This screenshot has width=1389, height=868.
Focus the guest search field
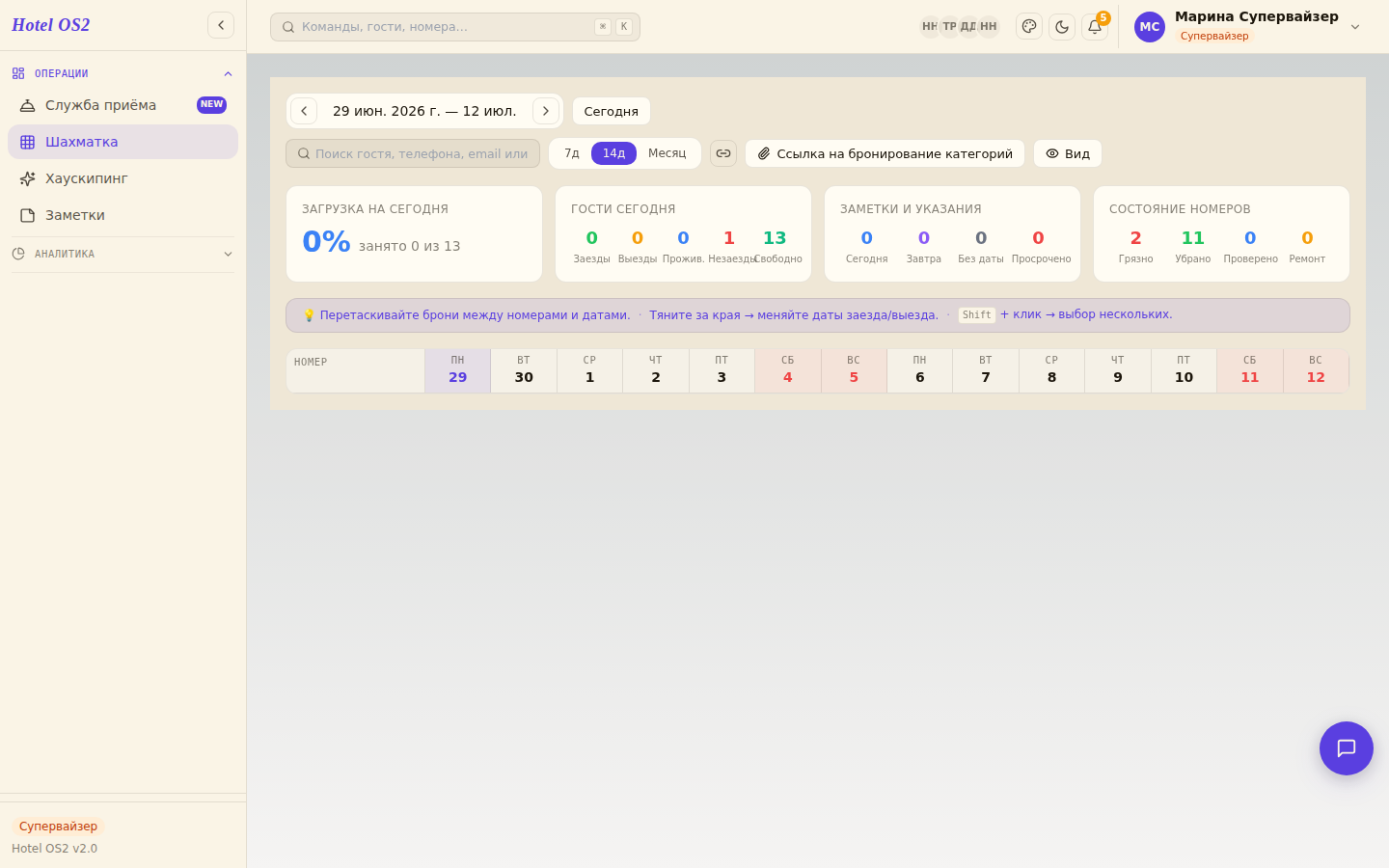(413, 153)
